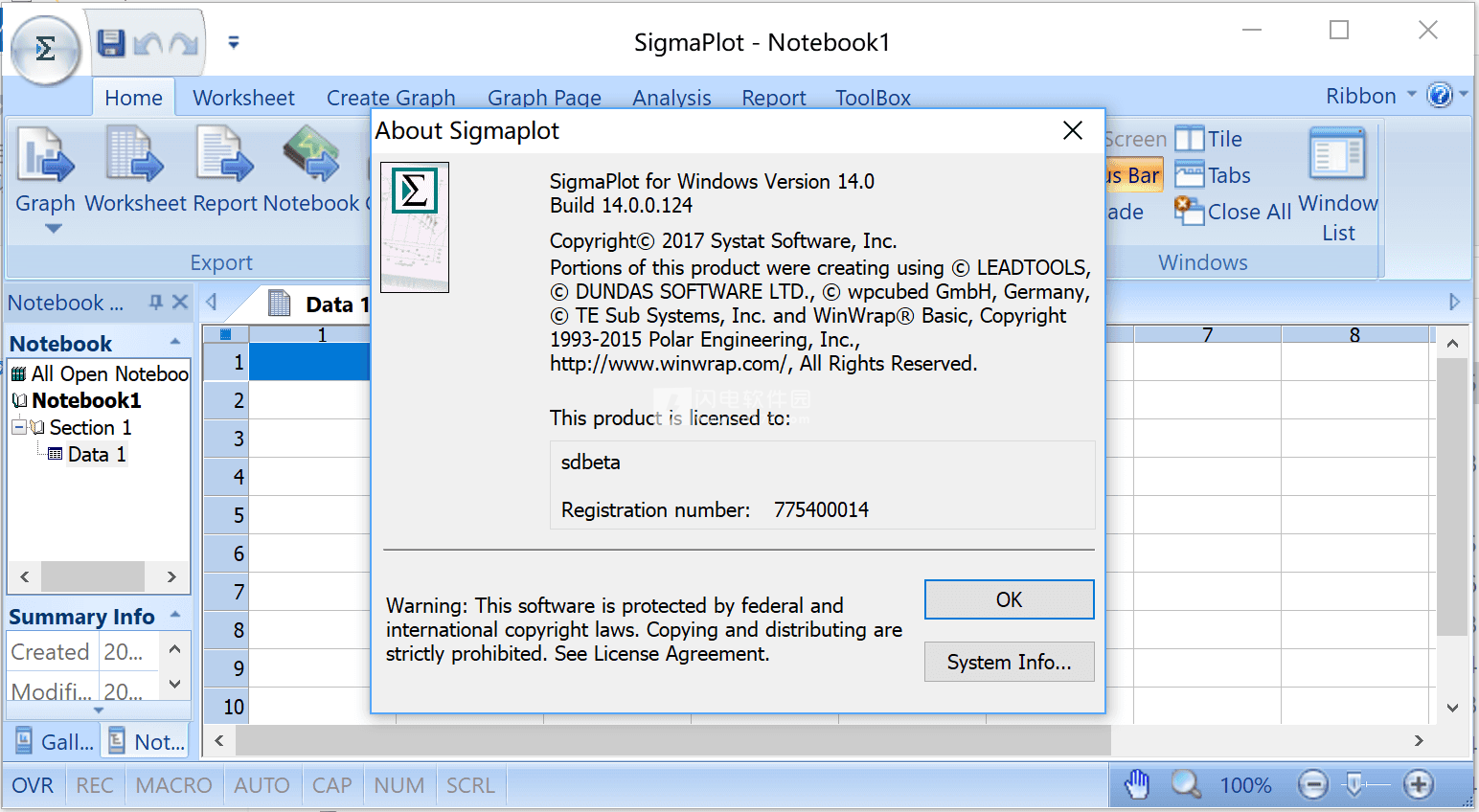Open the Analysis ribbon tab
Viewport: 1479px width, 812px height.
[671, 98]
